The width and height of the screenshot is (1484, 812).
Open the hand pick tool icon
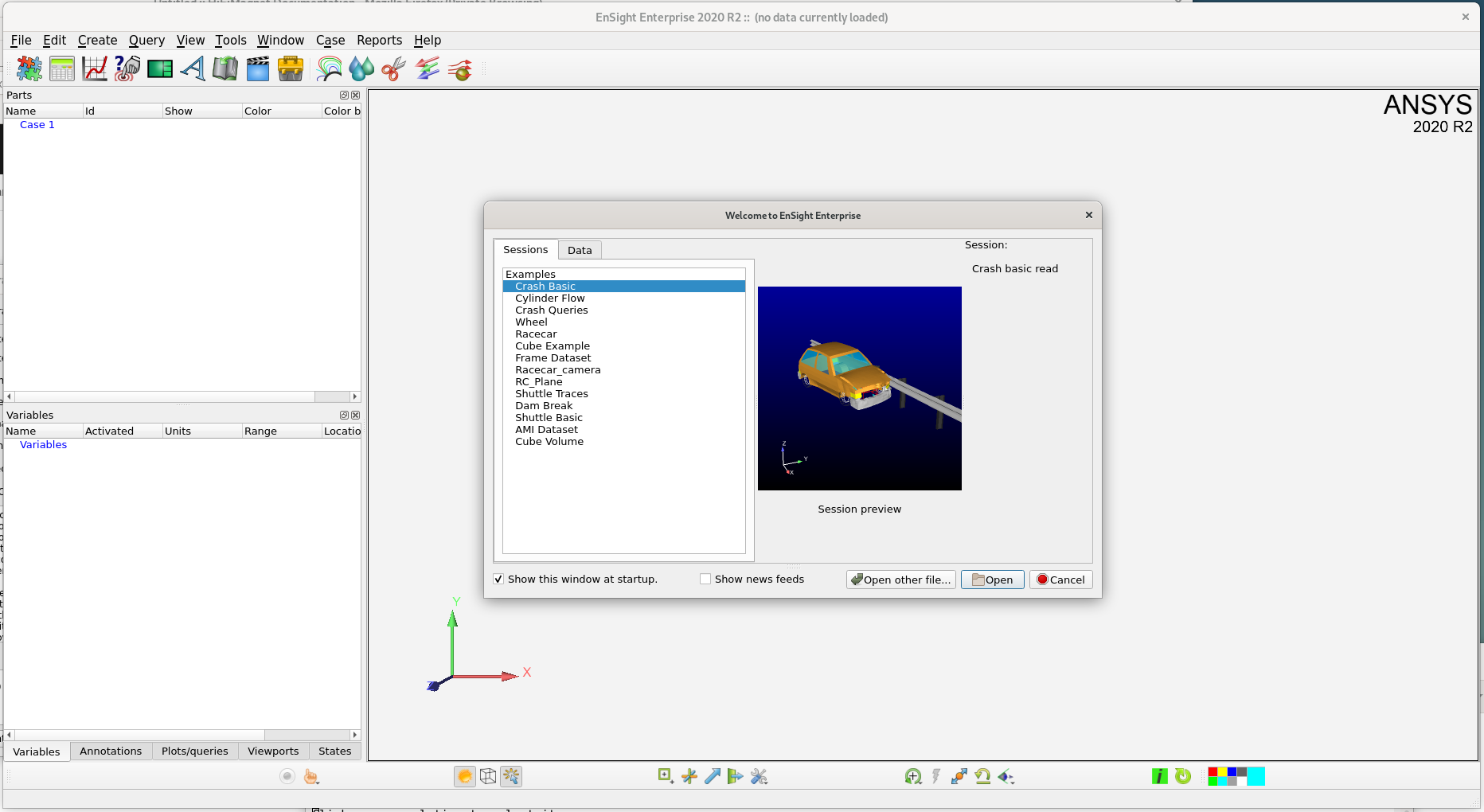(x=311, y=776)
